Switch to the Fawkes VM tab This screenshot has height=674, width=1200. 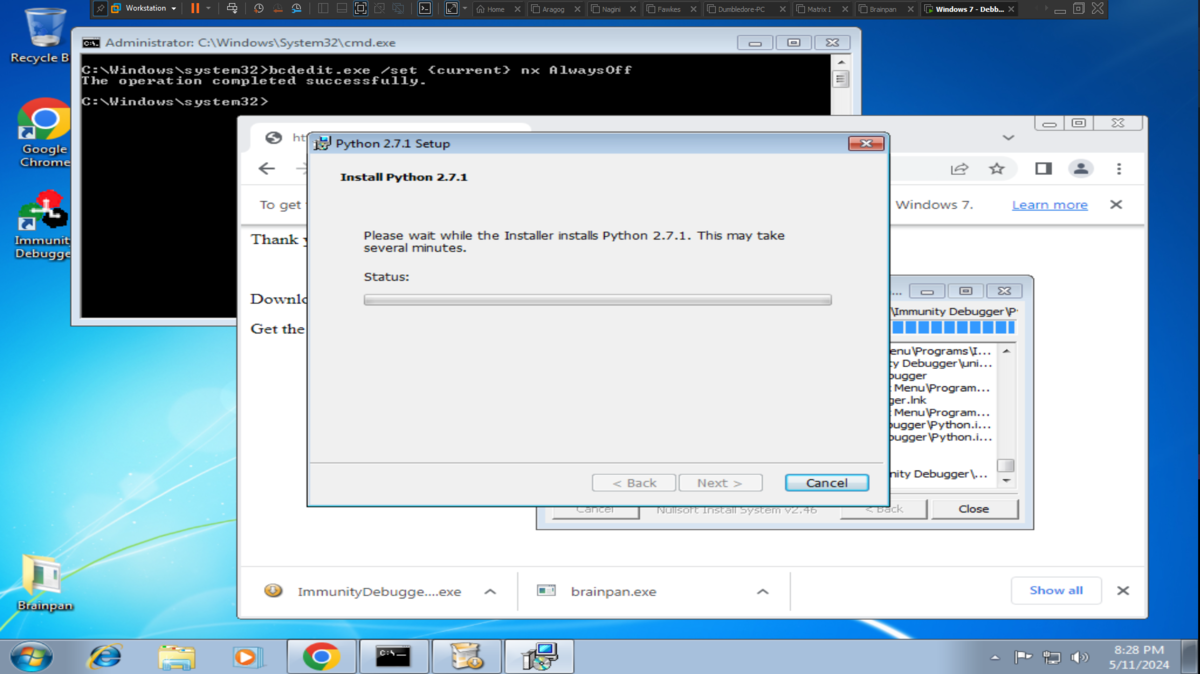pos(669,8)
